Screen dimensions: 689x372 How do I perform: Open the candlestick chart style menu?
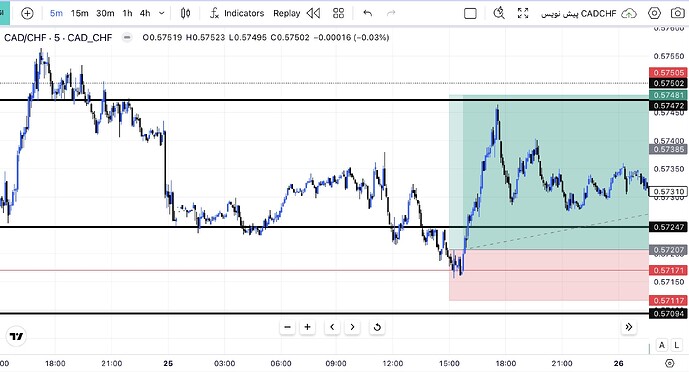(185, 13)
